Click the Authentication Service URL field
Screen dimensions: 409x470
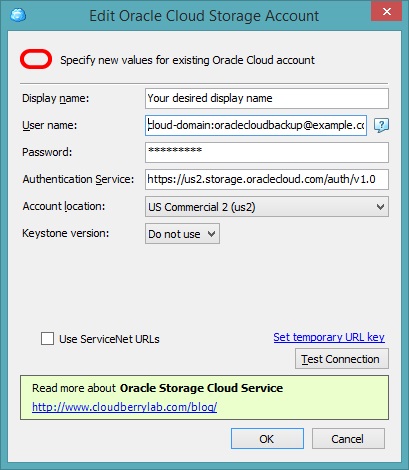tap(267, 179)
